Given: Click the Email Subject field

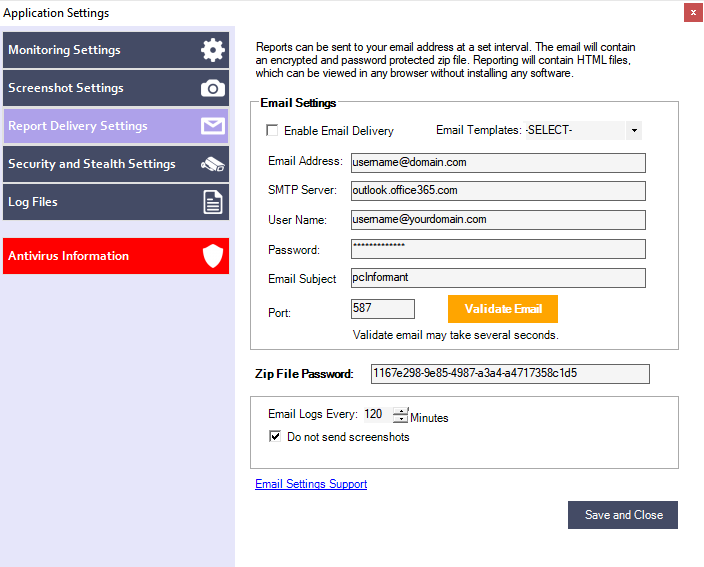Looking at the screenshot, I should click(498, 278).
